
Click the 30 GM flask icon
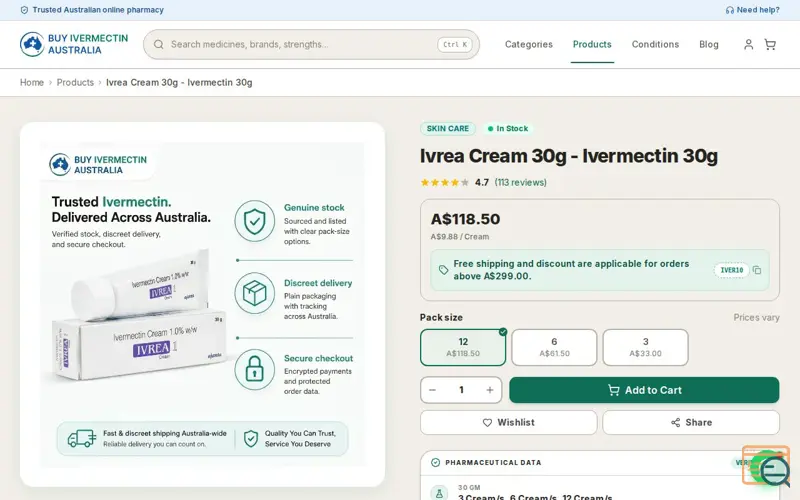[x=439, y=493]
